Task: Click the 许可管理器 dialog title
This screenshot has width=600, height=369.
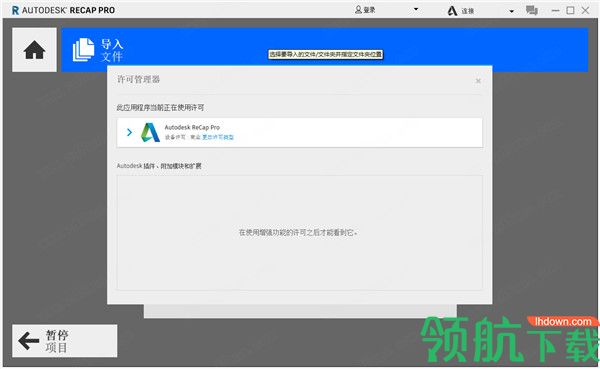Action: pyautogui.click(x=138, y=80)
